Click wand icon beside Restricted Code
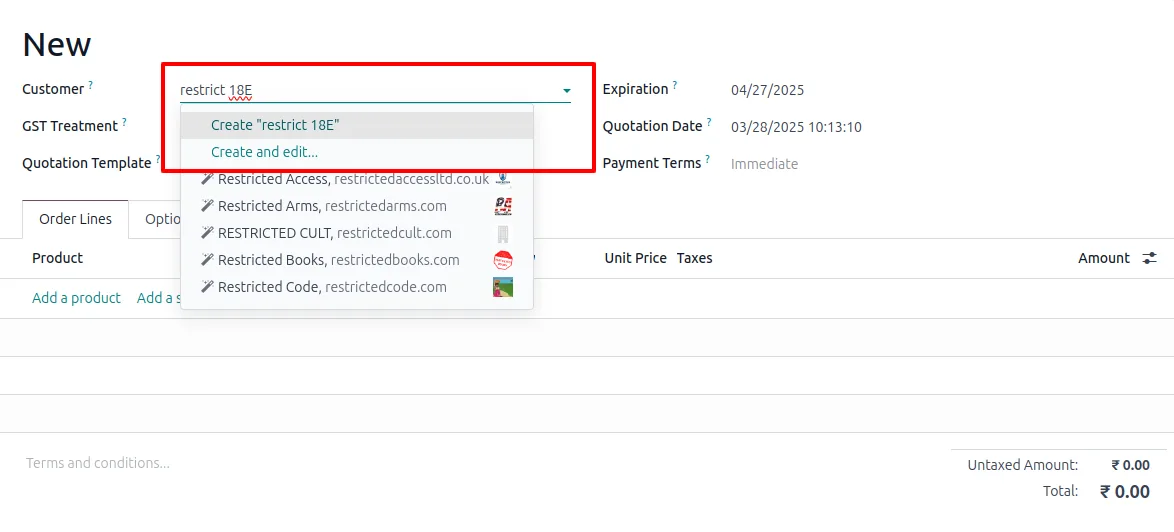This screenshot has height=532, width=1174. point(207,287)
